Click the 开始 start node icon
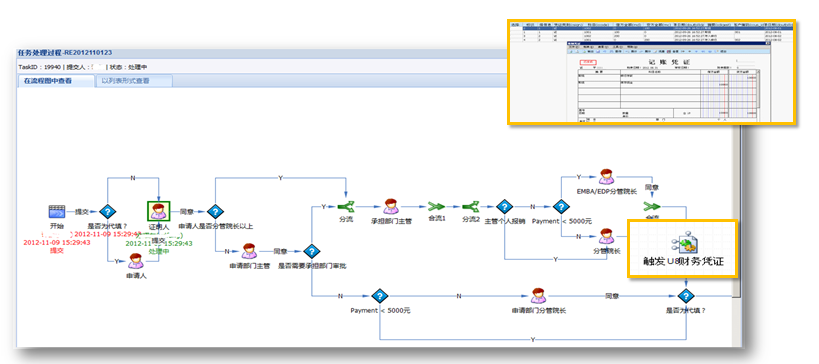Image resolution: width=819 pixels, height=364 pixels. pos(56,212)
